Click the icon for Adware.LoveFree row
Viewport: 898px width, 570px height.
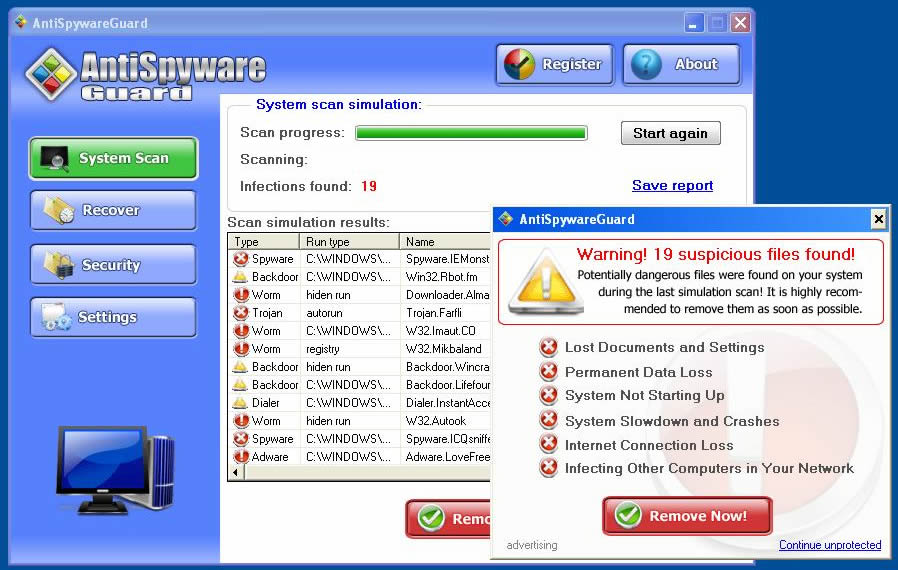coord(241,457)
